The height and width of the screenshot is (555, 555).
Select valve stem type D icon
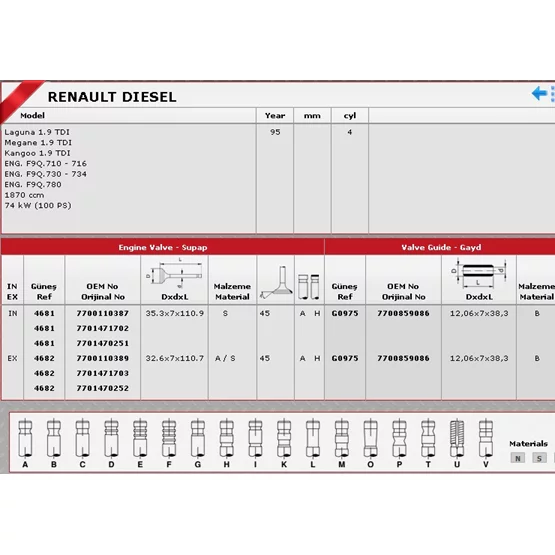click(x=111, y=439)
